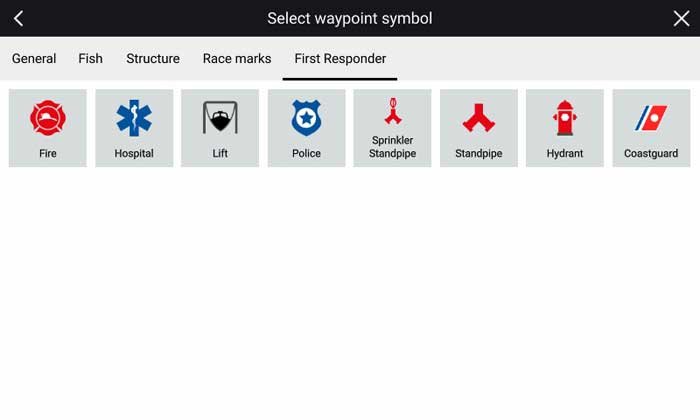700x420 pixels.
Task: Switch to the Structure tab
Action: 153,59
